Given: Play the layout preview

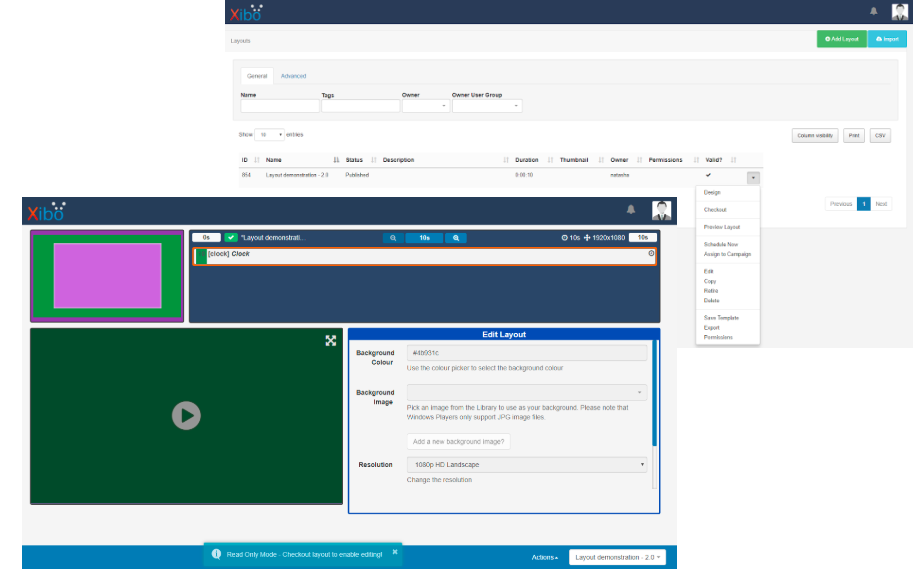Looking at the screenshot, I should [186, 415].
